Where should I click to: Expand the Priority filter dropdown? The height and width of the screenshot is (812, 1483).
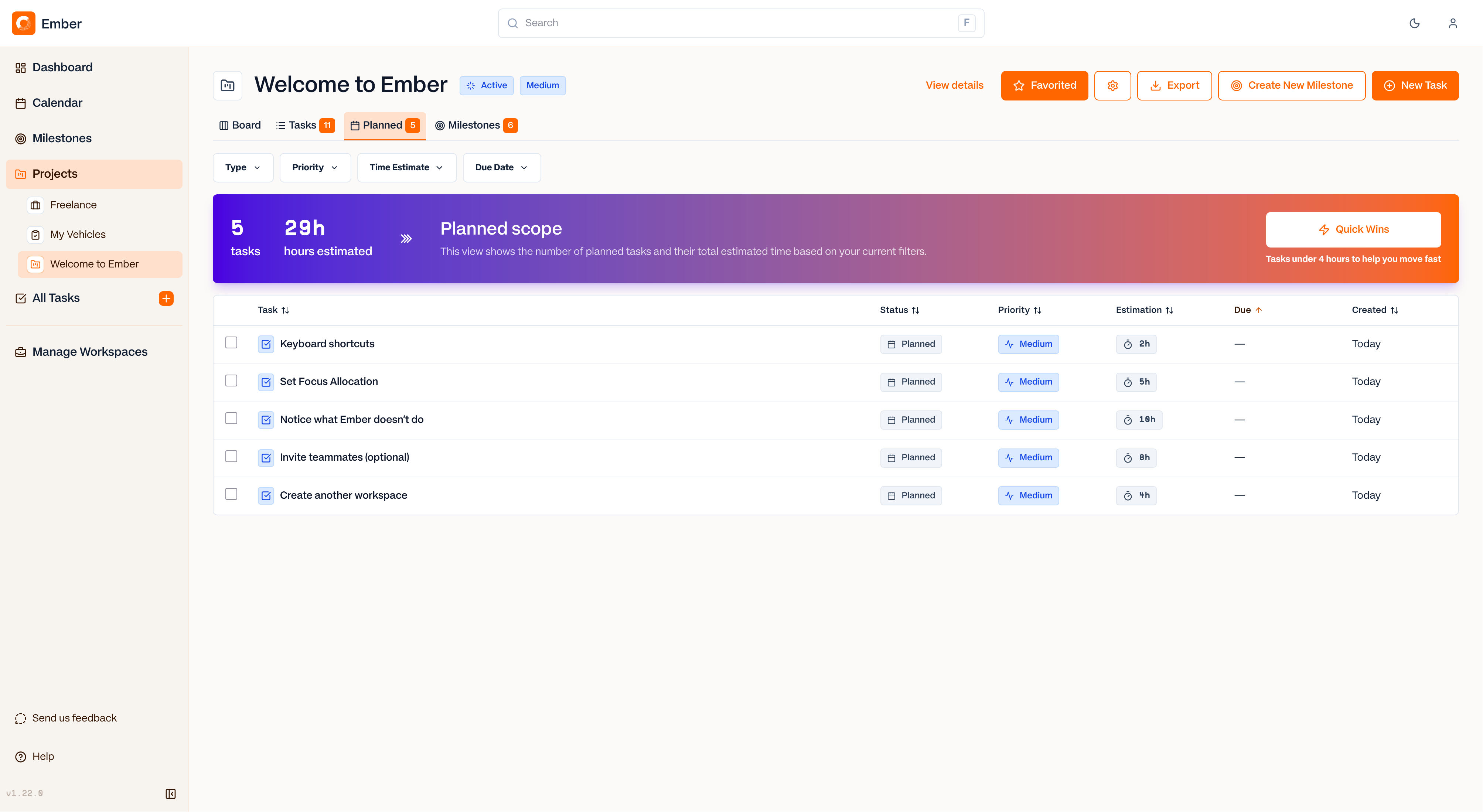pos(314,167)
